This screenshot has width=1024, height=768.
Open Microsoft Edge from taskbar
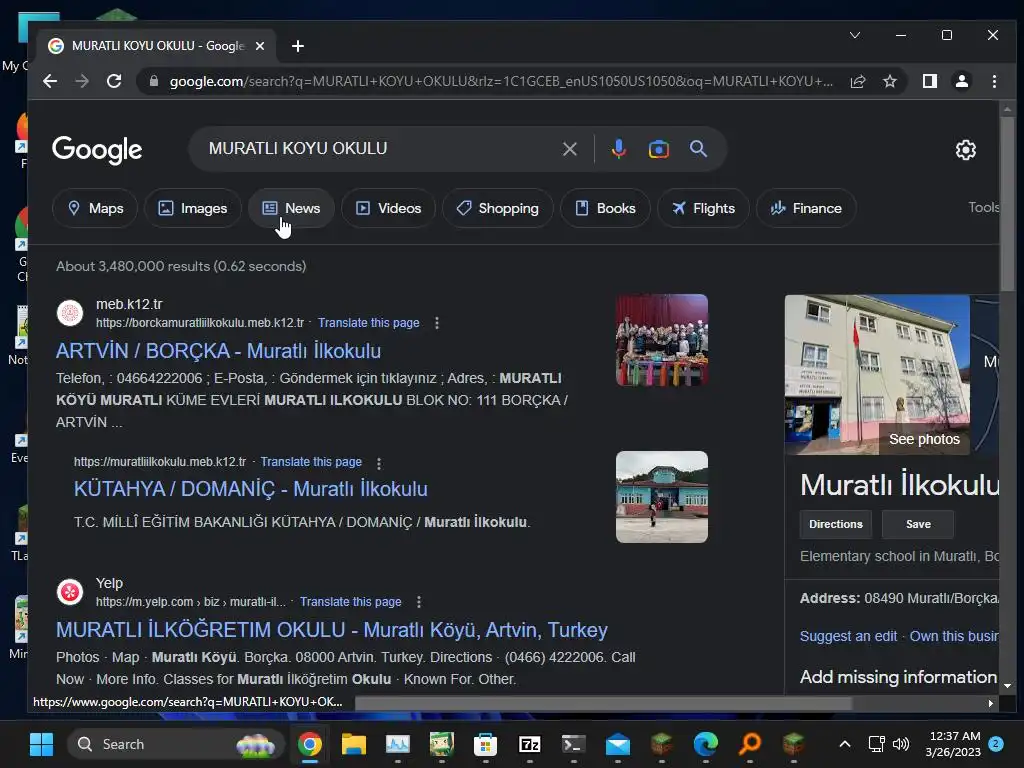705,744
